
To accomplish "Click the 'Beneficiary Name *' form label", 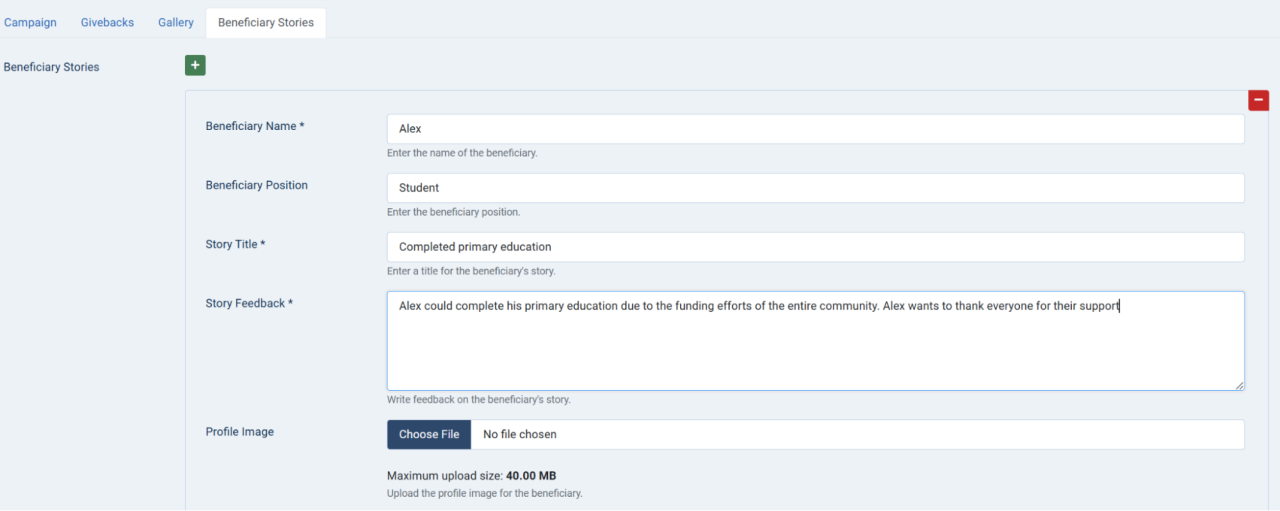I will click(x=255, y=126).
